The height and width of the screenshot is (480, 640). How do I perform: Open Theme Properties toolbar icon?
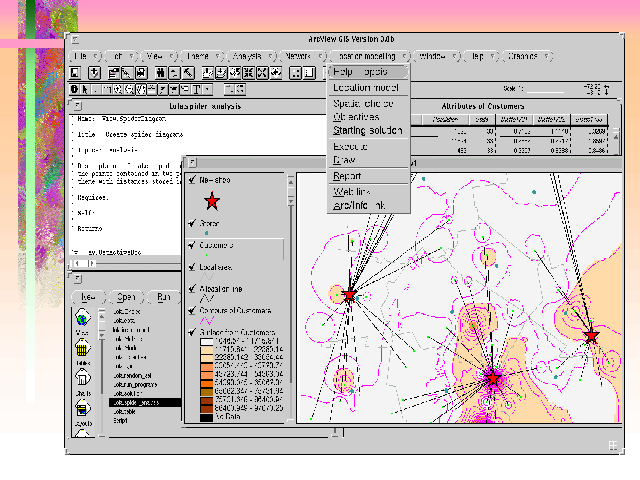pyautogui.click(x=113, y=73)
